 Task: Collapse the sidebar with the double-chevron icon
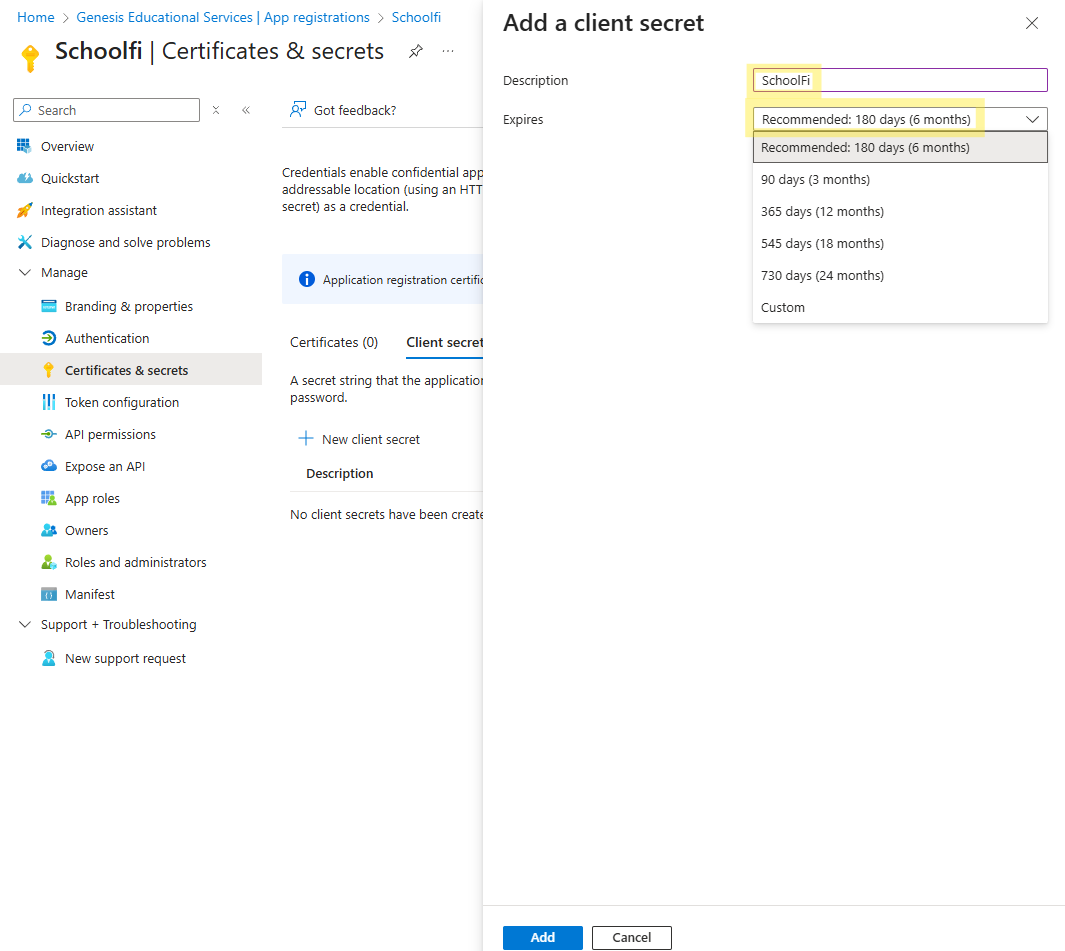[x=246, y=110]
